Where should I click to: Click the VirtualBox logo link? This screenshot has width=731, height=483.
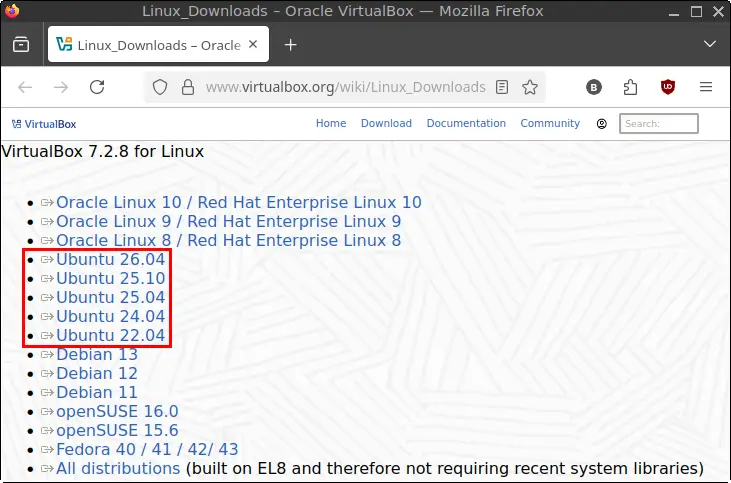[44, 124]
